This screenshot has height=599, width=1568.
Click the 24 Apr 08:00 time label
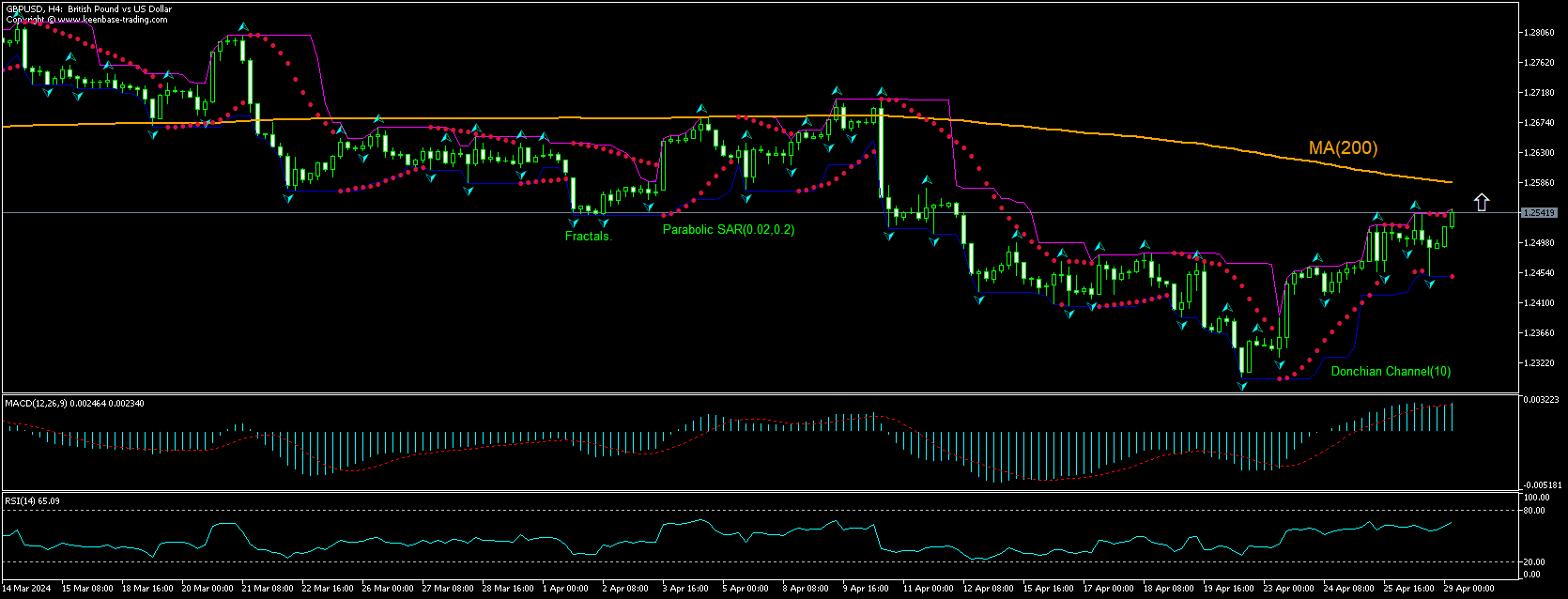[1349, 589]
